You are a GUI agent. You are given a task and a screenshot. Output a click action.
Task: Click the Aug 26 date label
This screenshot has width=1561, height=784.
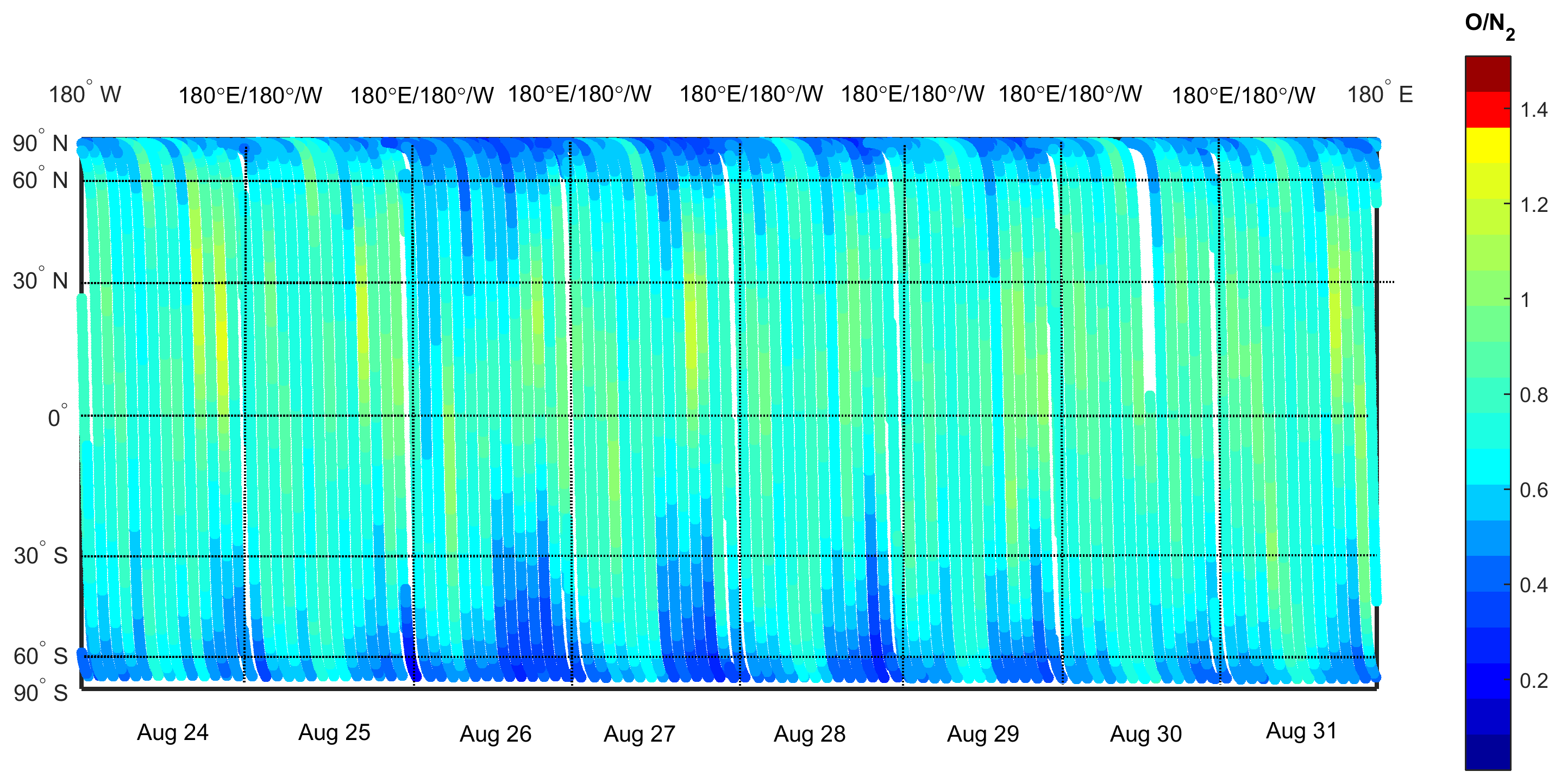(x=495, y=733)
